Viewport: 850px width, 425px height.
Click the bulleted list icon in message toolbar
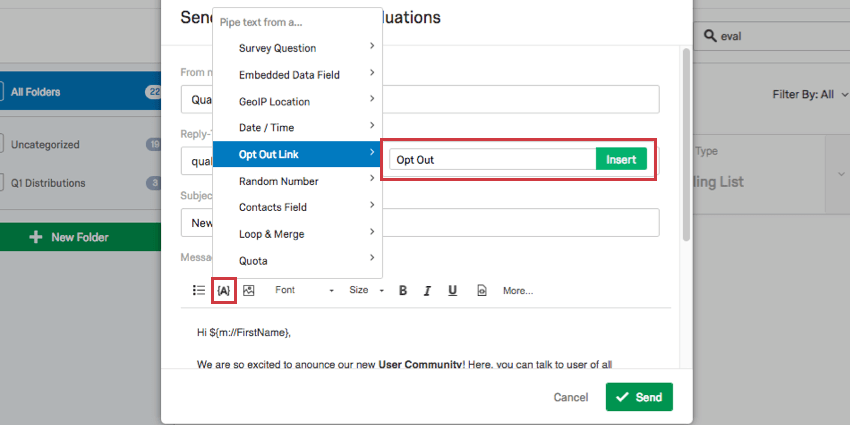tap(198, 290)
